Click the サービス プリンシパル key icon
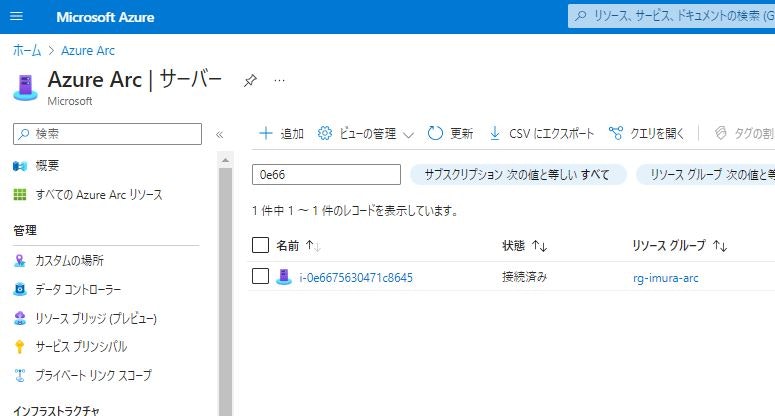This screenshot has height=416, width=775. coord(20,347)
